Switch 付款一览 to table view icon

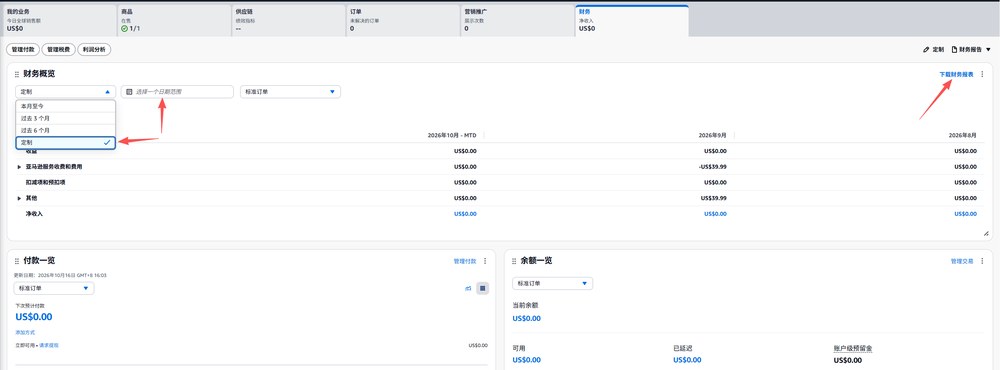click(x=483, y=288)
